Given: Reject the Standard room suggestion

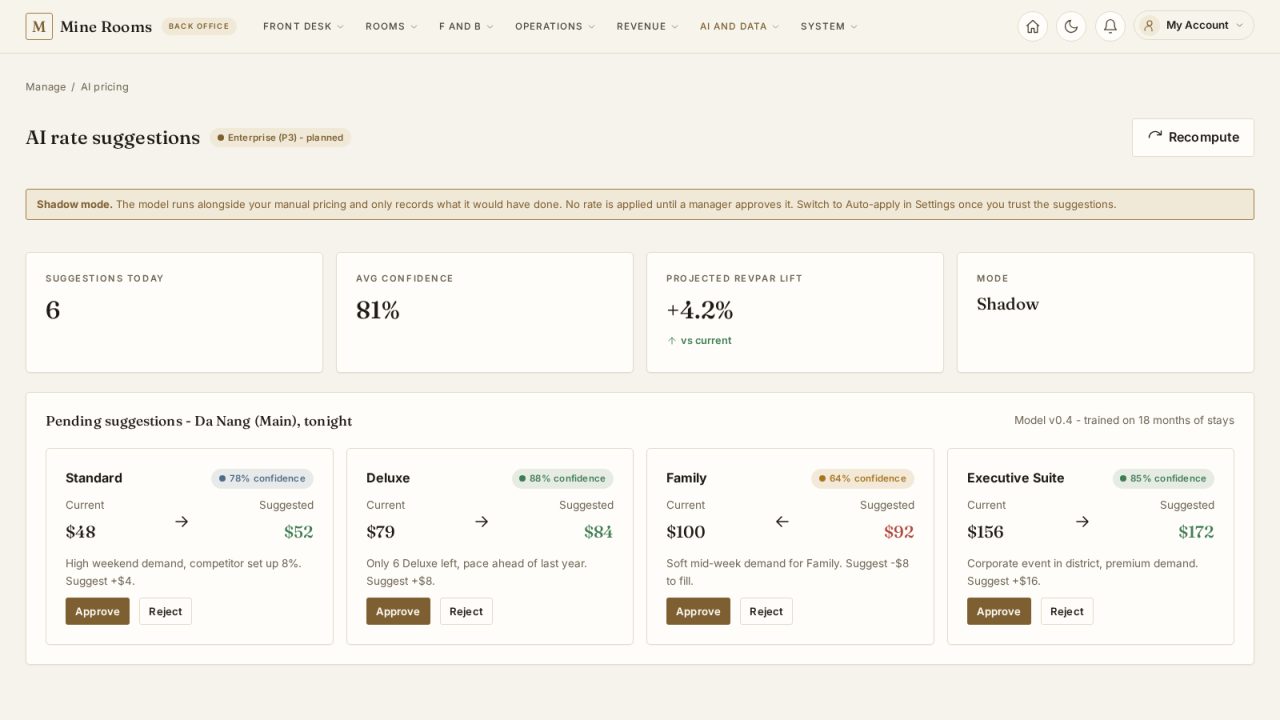Looking at the screenshot, I should point(165,611).
